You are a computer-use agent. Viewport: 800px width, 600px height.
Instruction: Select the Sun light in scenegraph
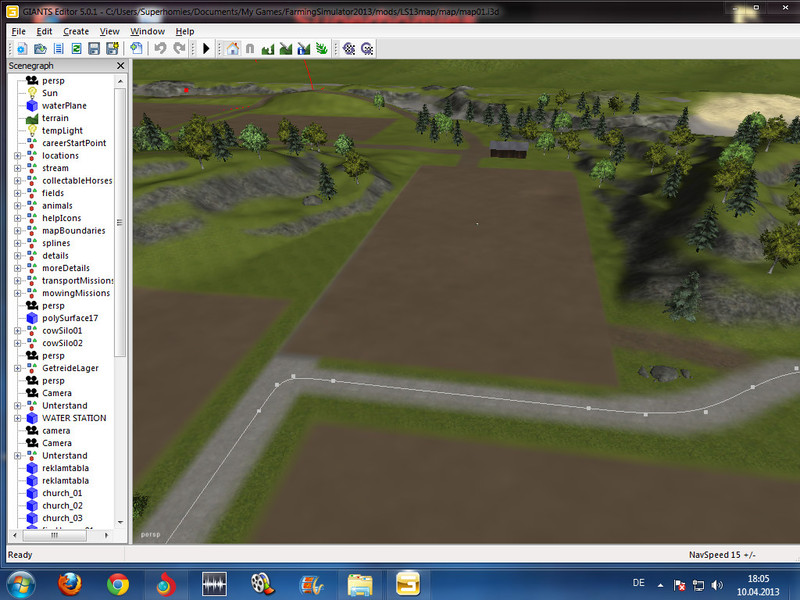(x=49, y=93)
